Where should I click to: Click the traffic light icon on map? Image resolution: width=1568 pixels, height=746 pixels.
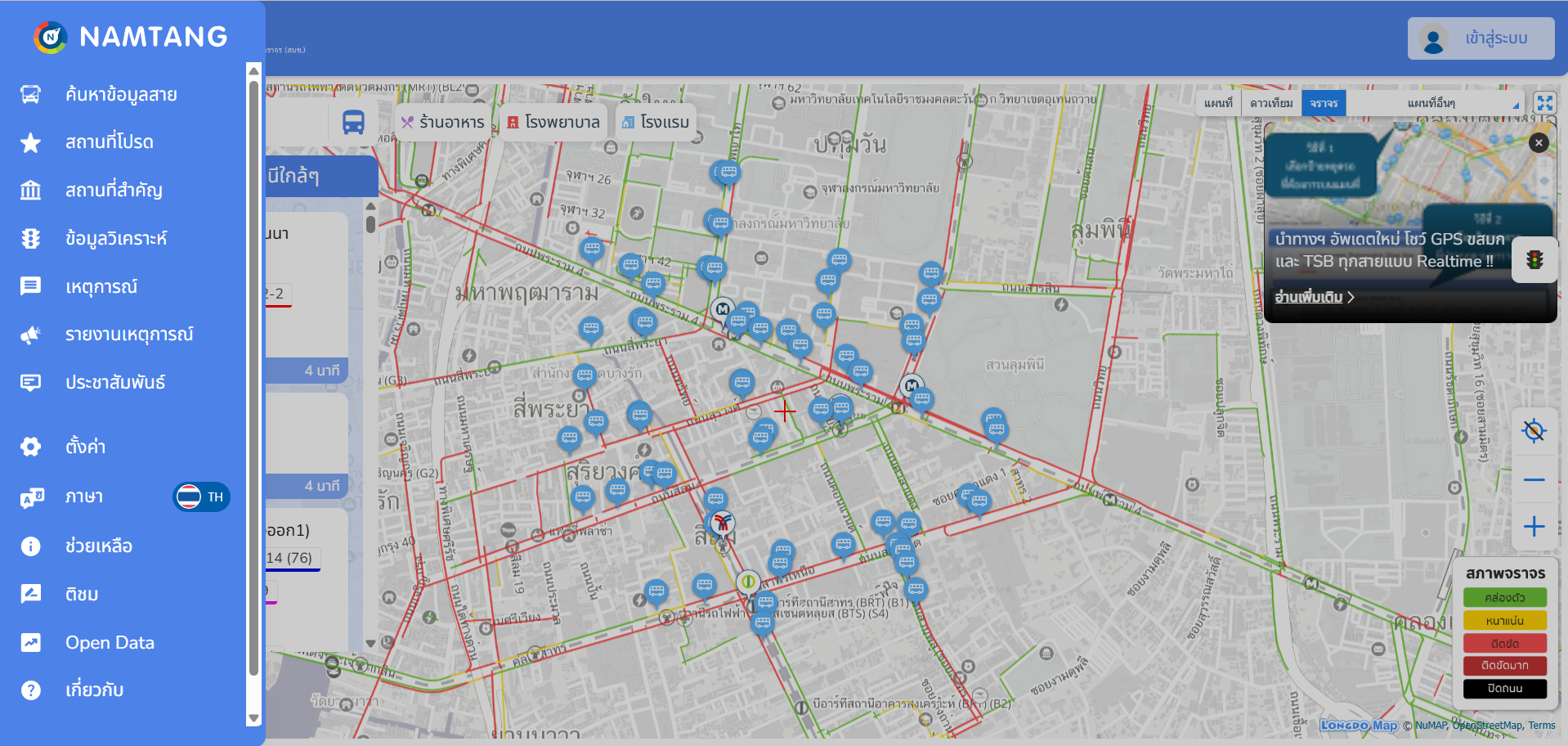click(x=1534, y=260)
